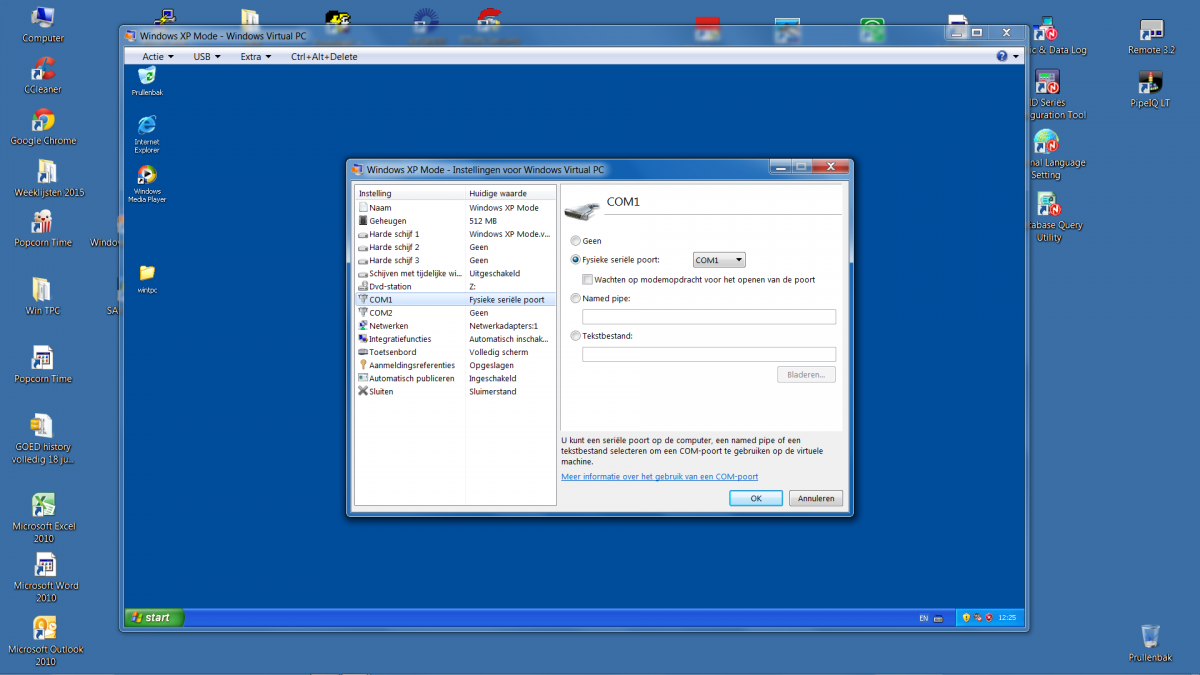1200x675 pixels.
Task: Launch Microsoft Outlook 2010 shortcut
Action: click(45, 641)
